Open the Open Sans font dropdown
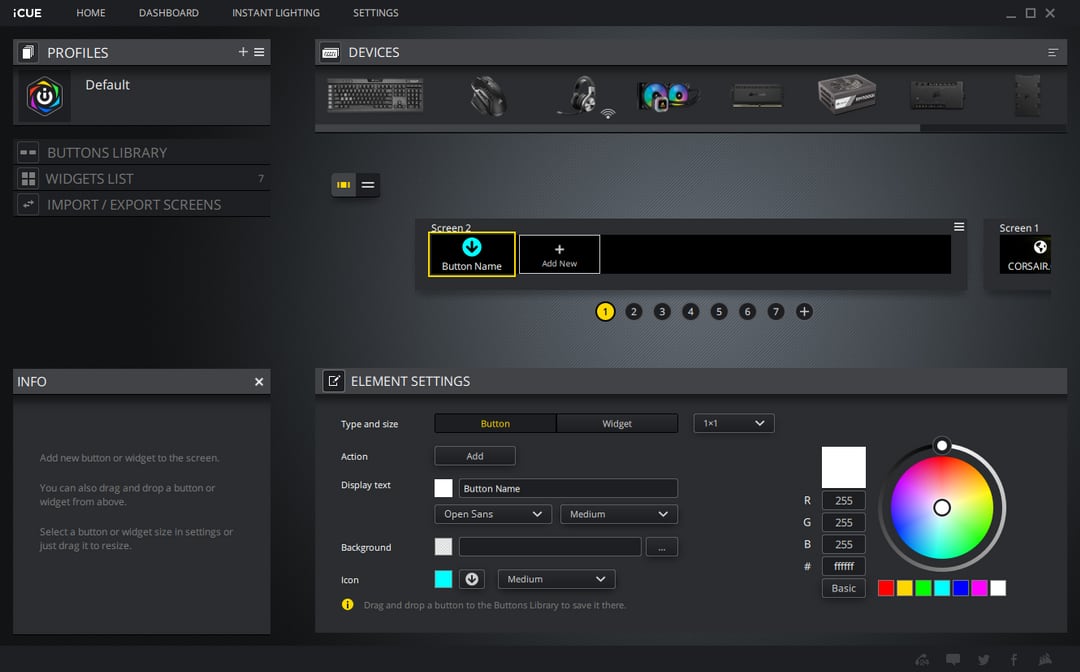1080x672 pixels. point(492,513)
